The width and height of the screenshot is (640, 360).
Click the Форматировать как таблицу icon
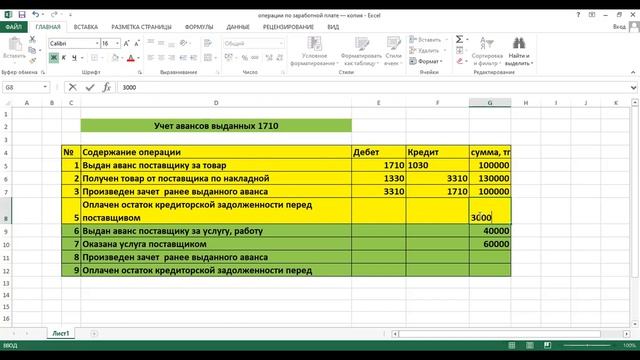pos(361,44)
